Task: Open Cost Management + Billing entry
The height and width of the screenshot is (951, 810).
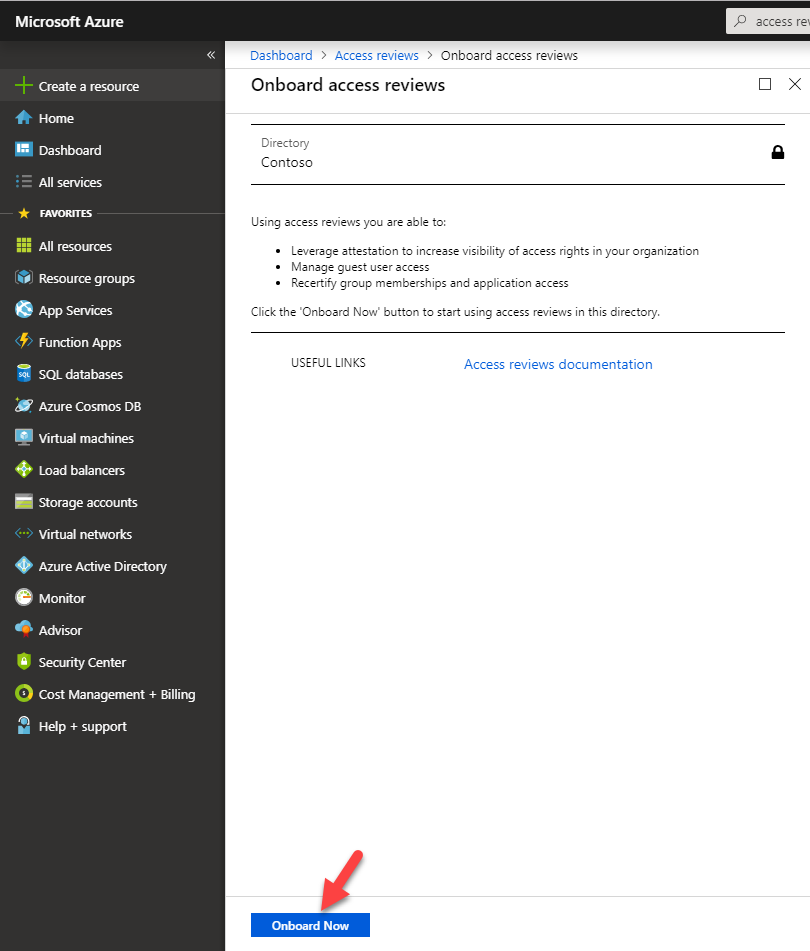Action: 112,694
